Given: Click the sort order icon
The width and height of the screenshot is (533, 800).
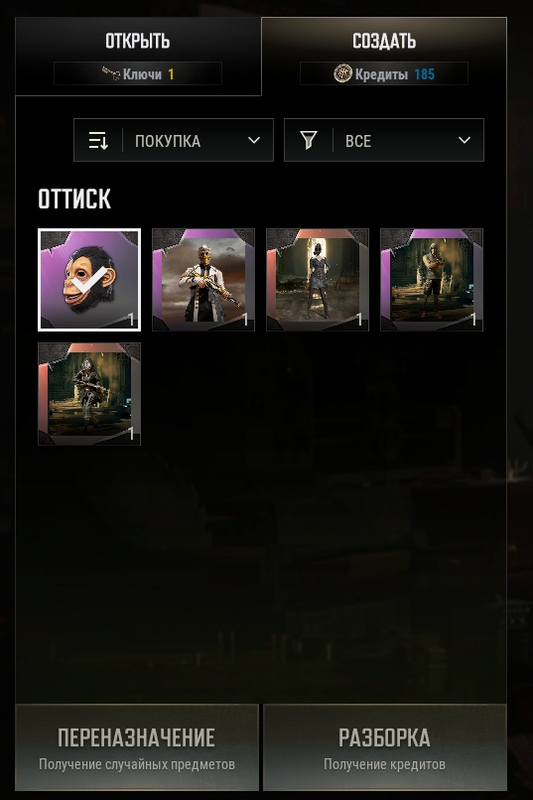Looking at the screenshot, I should (98, 140).
